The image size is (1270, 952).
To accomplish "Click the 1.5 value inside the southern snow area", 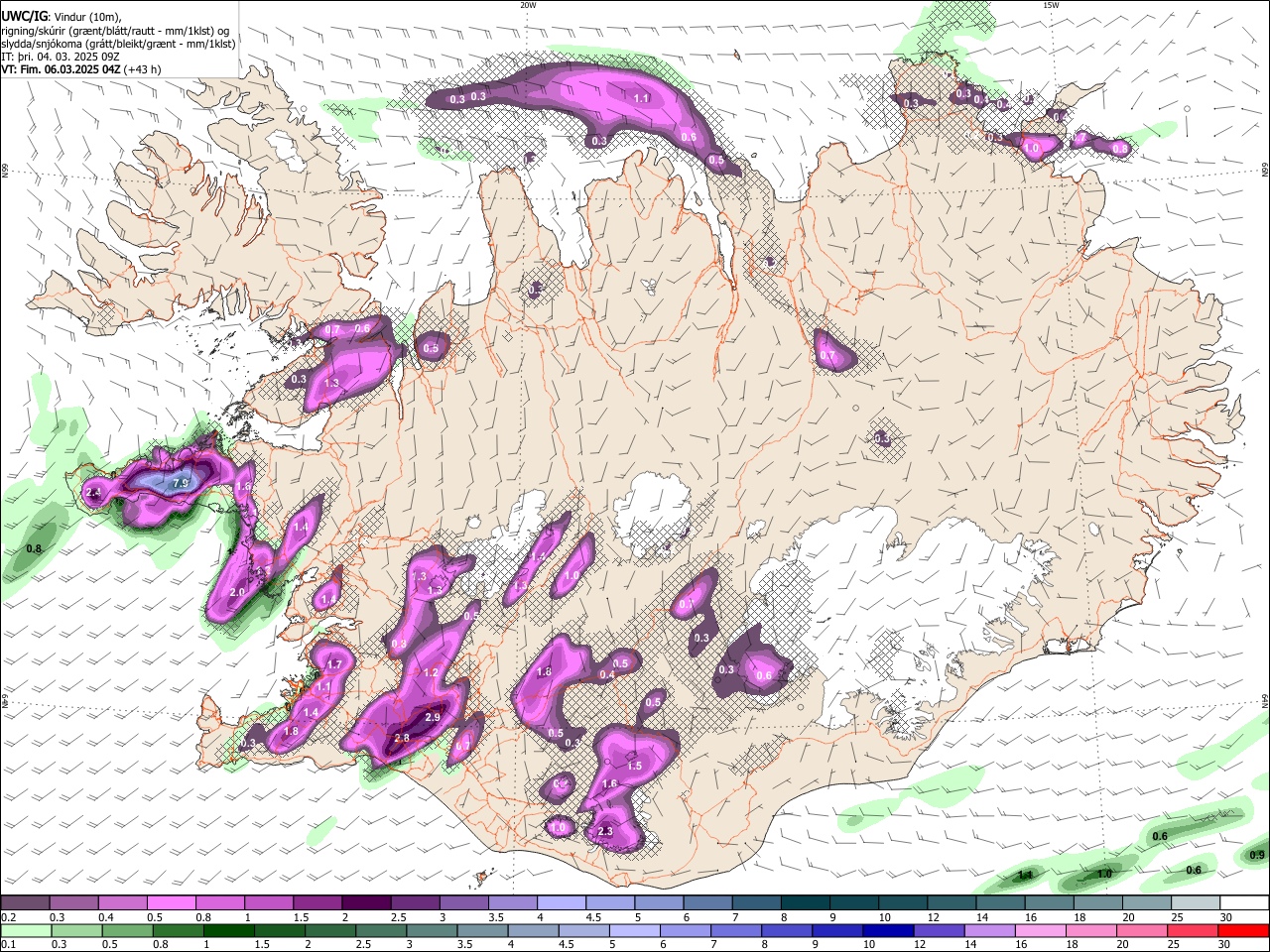I will pyautogui.click(x=635, y=766).
